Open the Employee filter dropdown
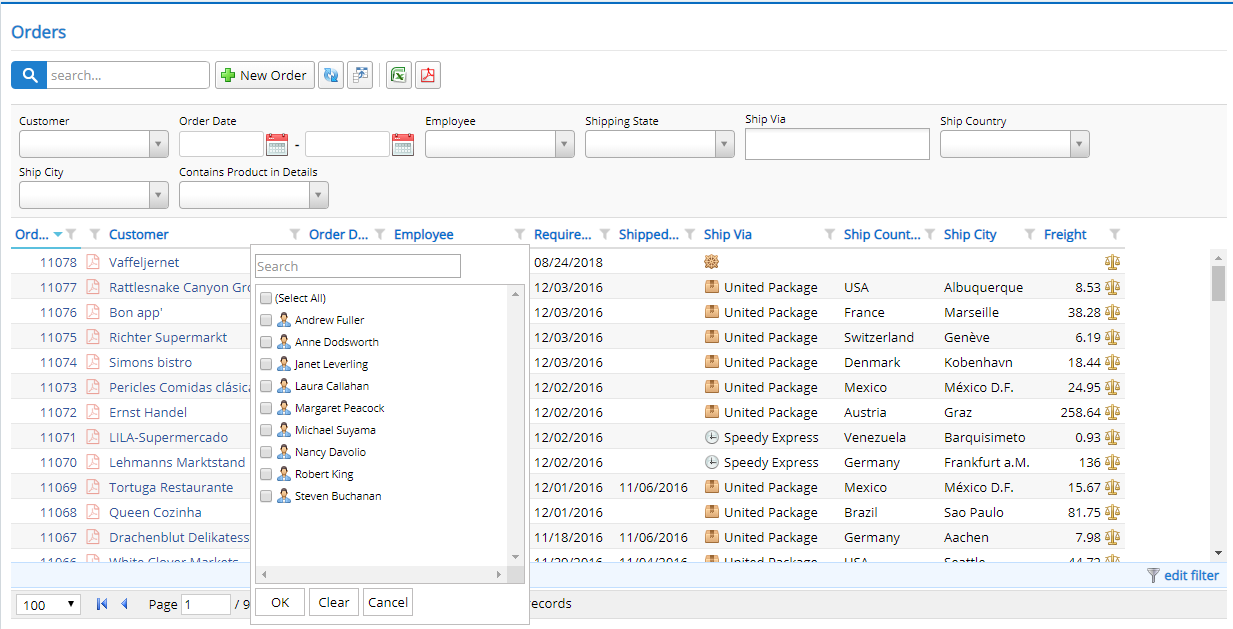The height and width of the screenshot is (629, 1233). (564, 143)
